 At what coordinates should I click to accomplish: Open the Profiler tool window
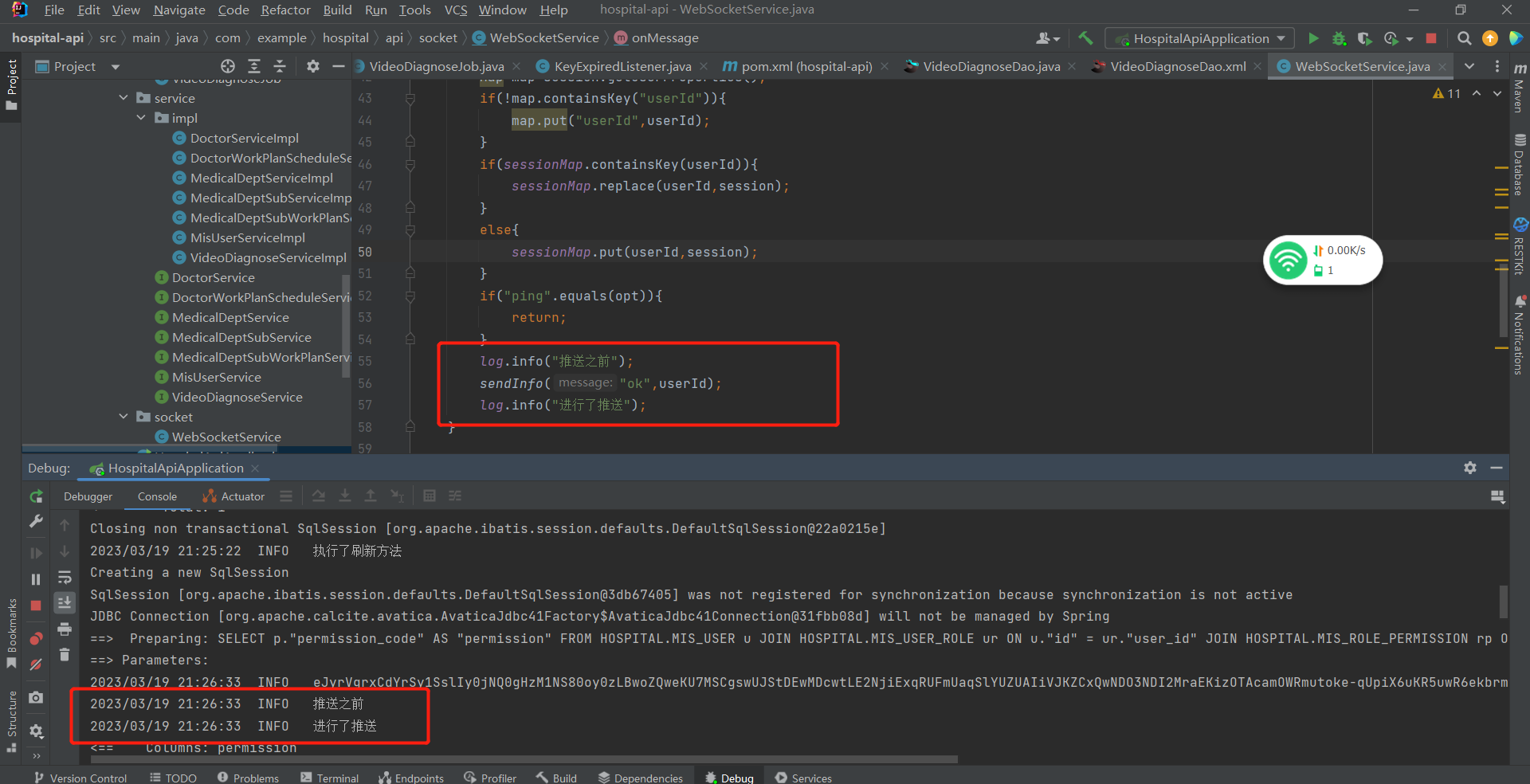[x=490, y=778]
